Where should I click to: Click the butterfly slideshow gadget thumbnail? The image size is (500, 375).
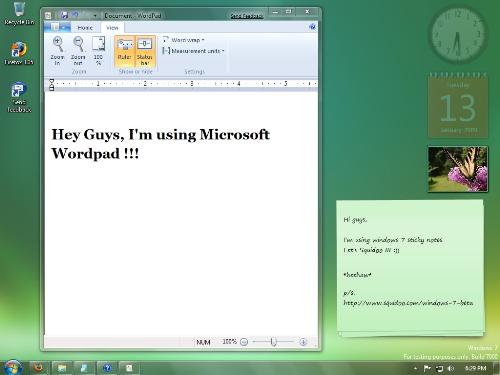458,169
